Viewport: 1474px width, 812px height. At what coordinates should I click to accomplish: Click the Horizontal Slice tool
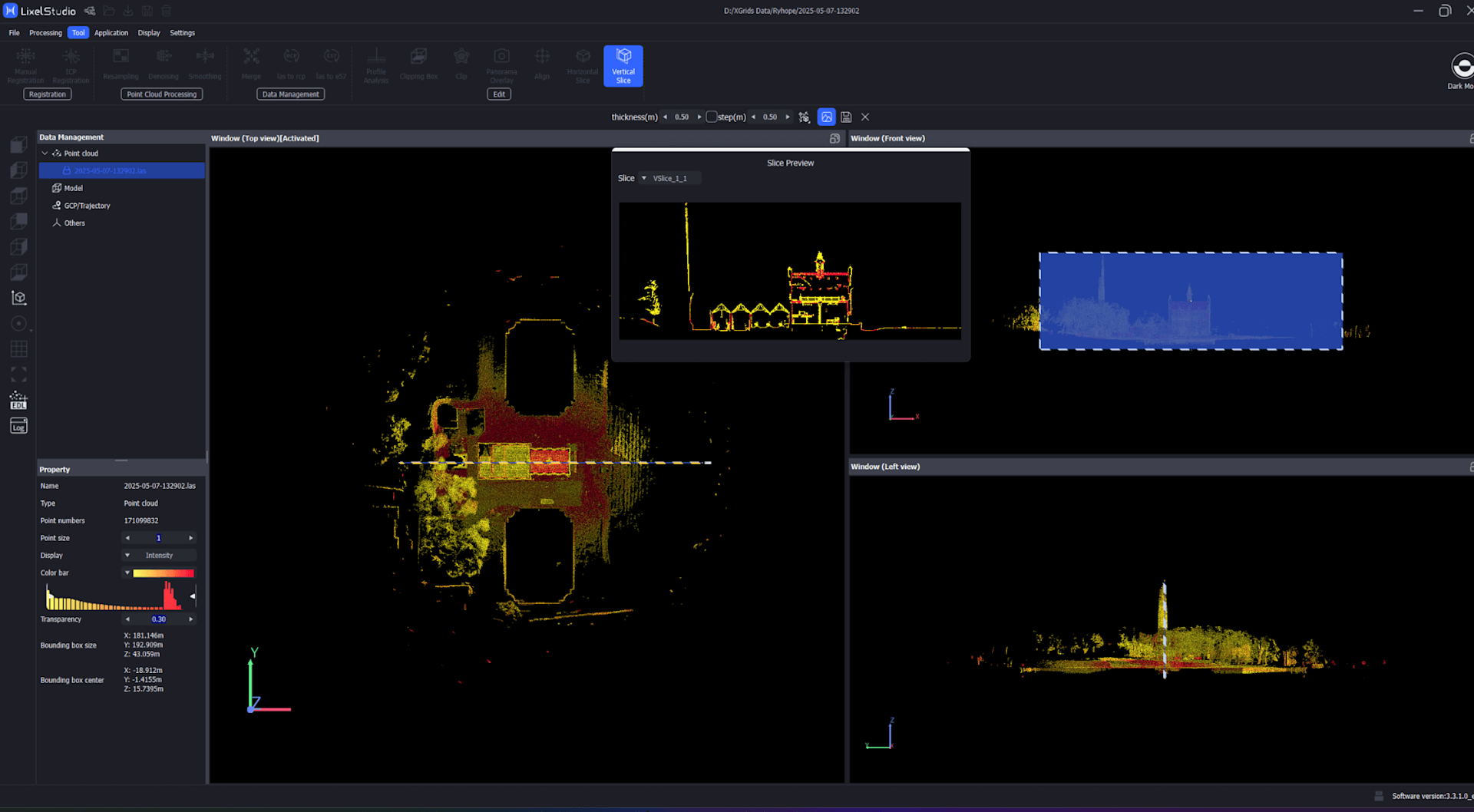583,65
